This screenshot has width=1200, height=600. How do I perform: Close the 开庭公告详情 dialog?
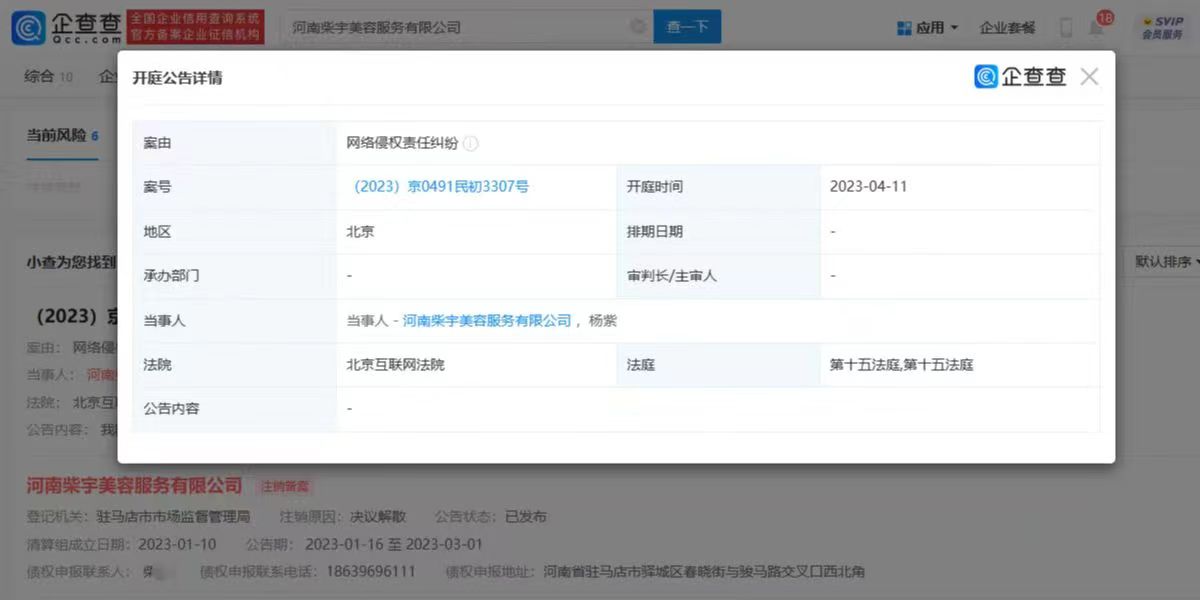pos(1089,77)
